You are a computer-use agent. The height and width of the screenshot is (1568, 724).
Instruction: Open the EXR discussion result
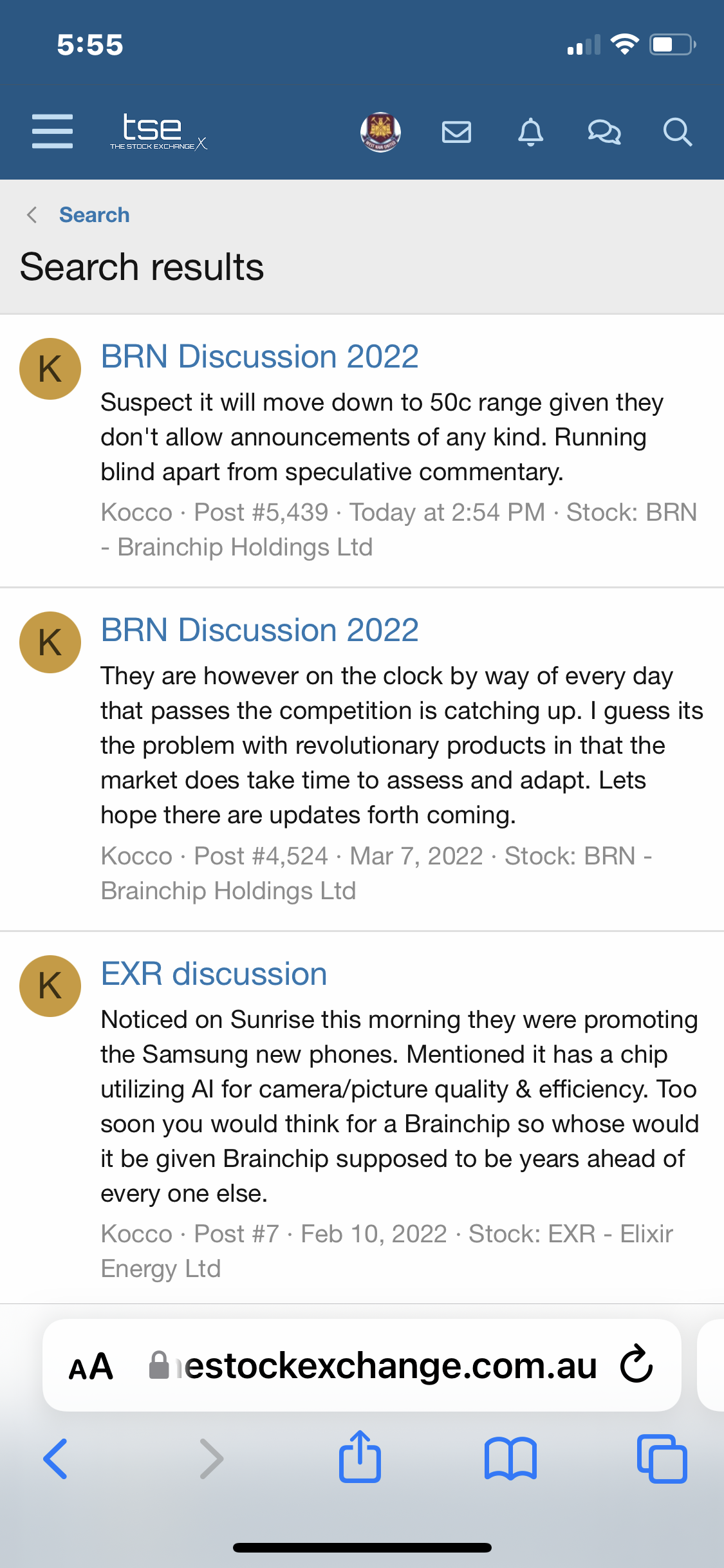[214, 974]
